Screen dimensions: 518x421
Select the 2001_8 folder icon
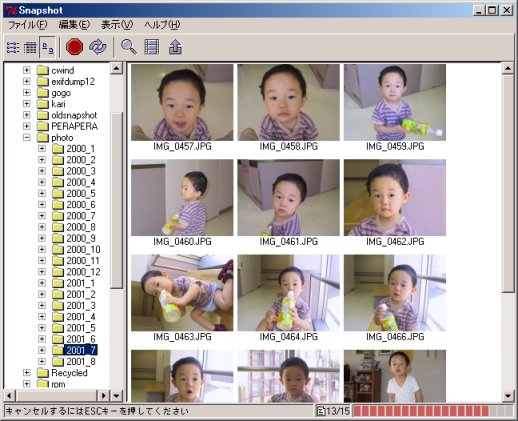click(58, 361)
